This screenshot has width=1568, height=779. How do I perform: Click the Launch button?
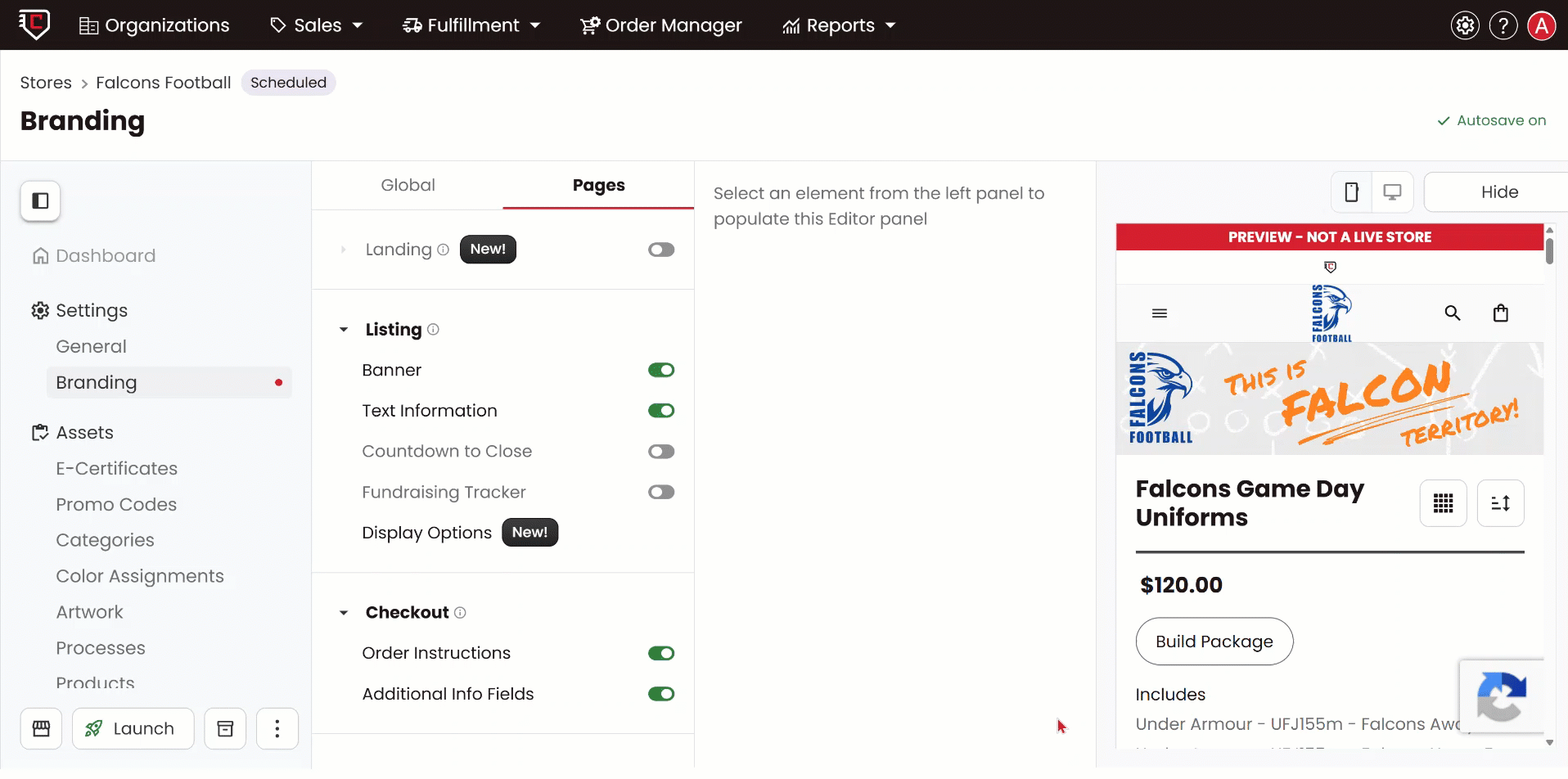(x=133, y=728)
